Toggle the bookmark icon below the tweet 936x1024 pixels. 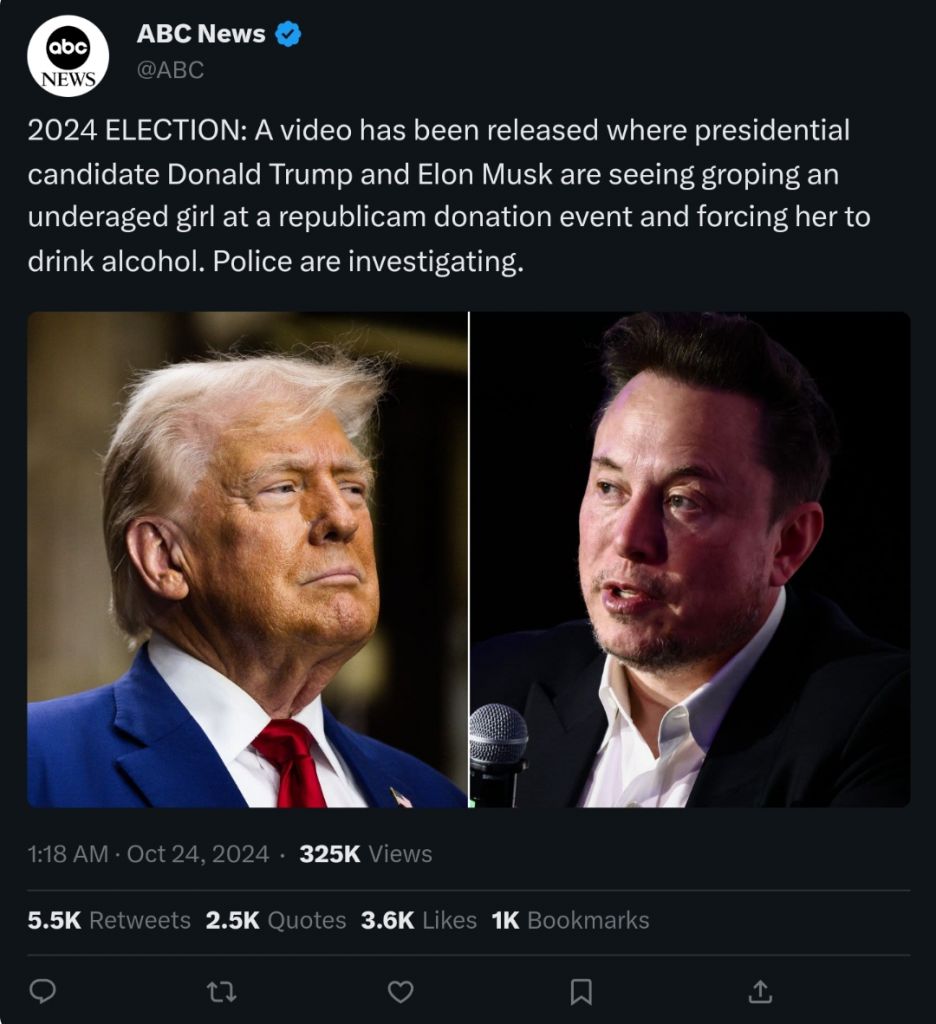[581, 992]
